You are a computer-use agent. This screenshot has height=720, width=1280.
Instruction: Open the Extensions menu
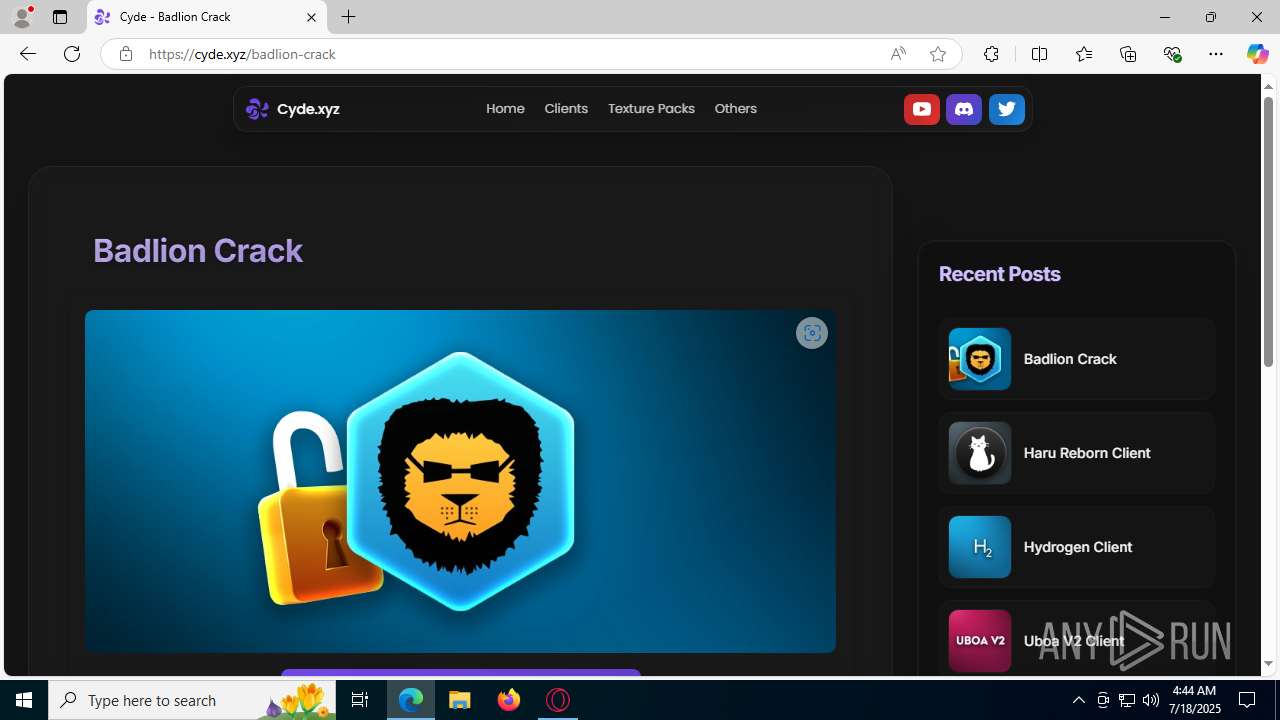point(991,54)
